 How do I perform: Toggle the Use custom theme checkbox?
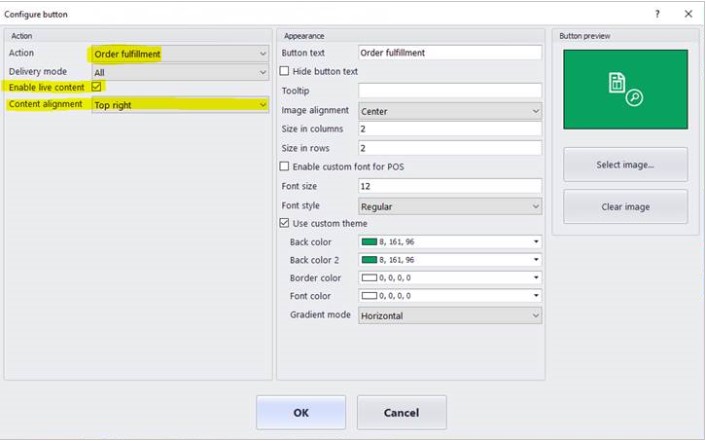tap(284, 223)
